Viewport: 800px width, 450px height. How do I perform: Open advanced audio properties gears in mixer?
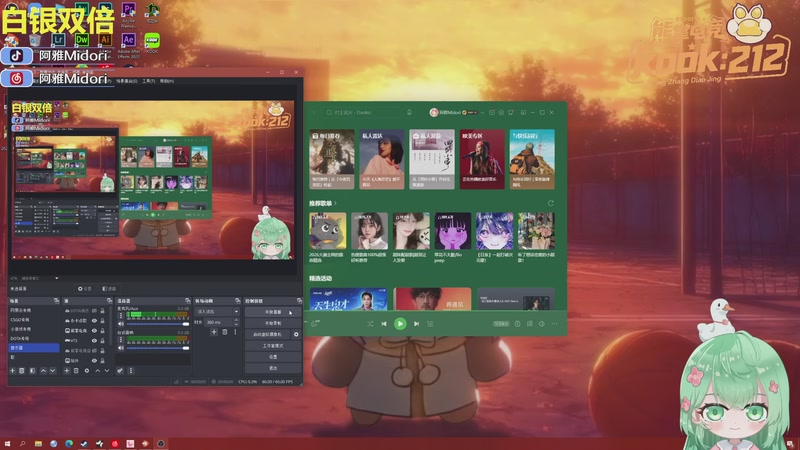tap(120, 371)
